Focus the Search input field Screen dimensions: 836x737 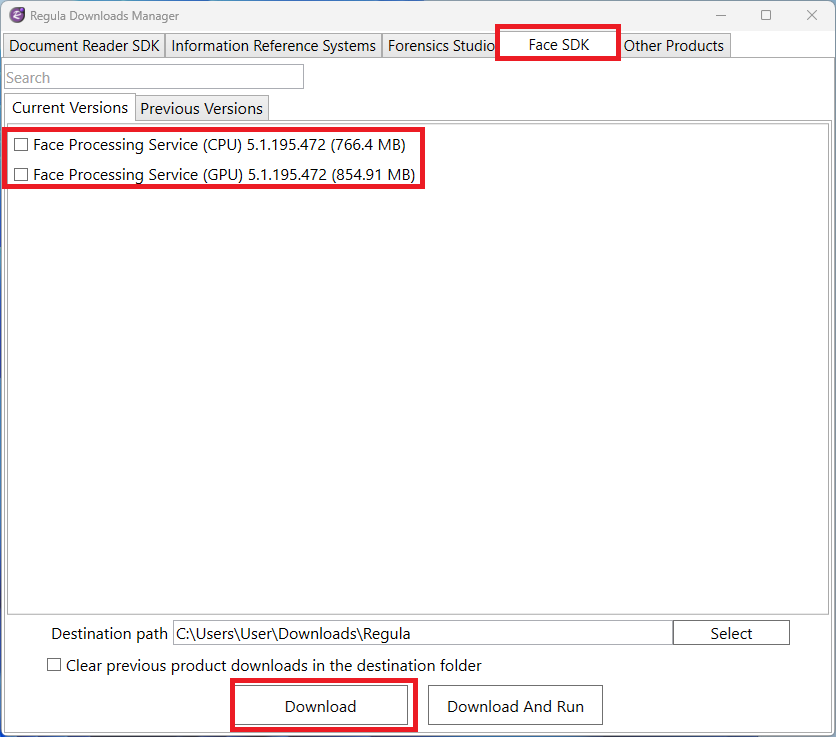(x=154, y=77)
